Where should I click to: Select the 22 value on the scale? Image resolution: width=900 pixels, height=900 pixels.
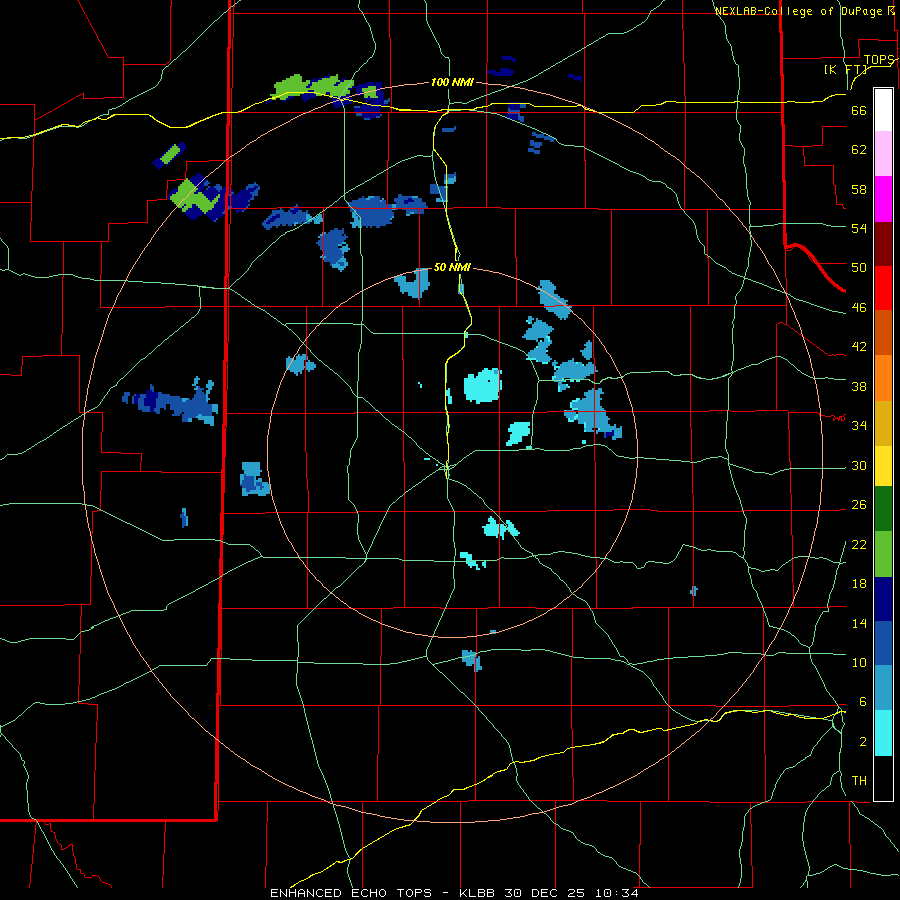coord(859,544)
